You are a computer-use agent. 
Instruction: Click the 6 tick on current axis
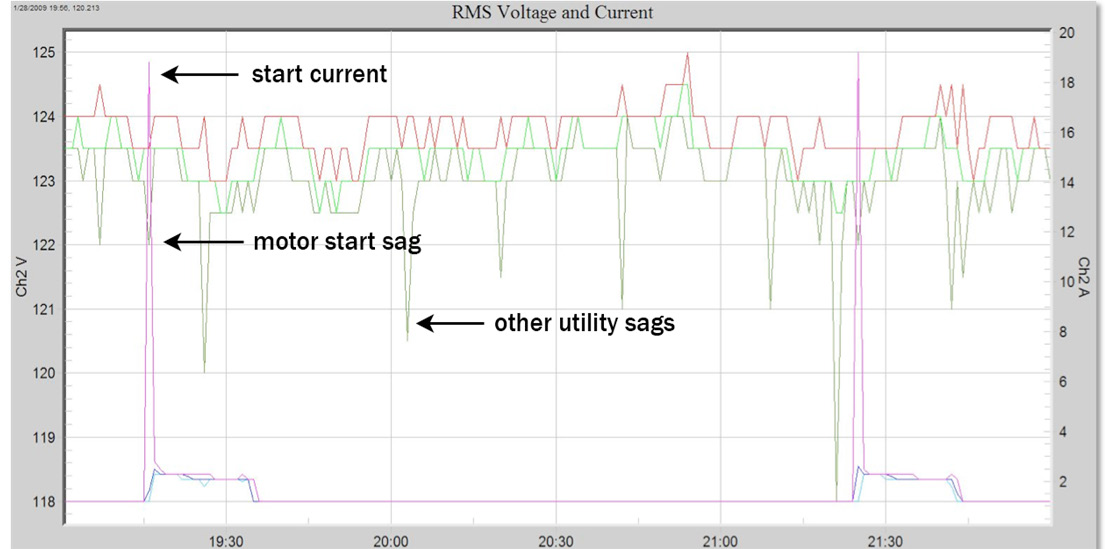click(1063, 382)
